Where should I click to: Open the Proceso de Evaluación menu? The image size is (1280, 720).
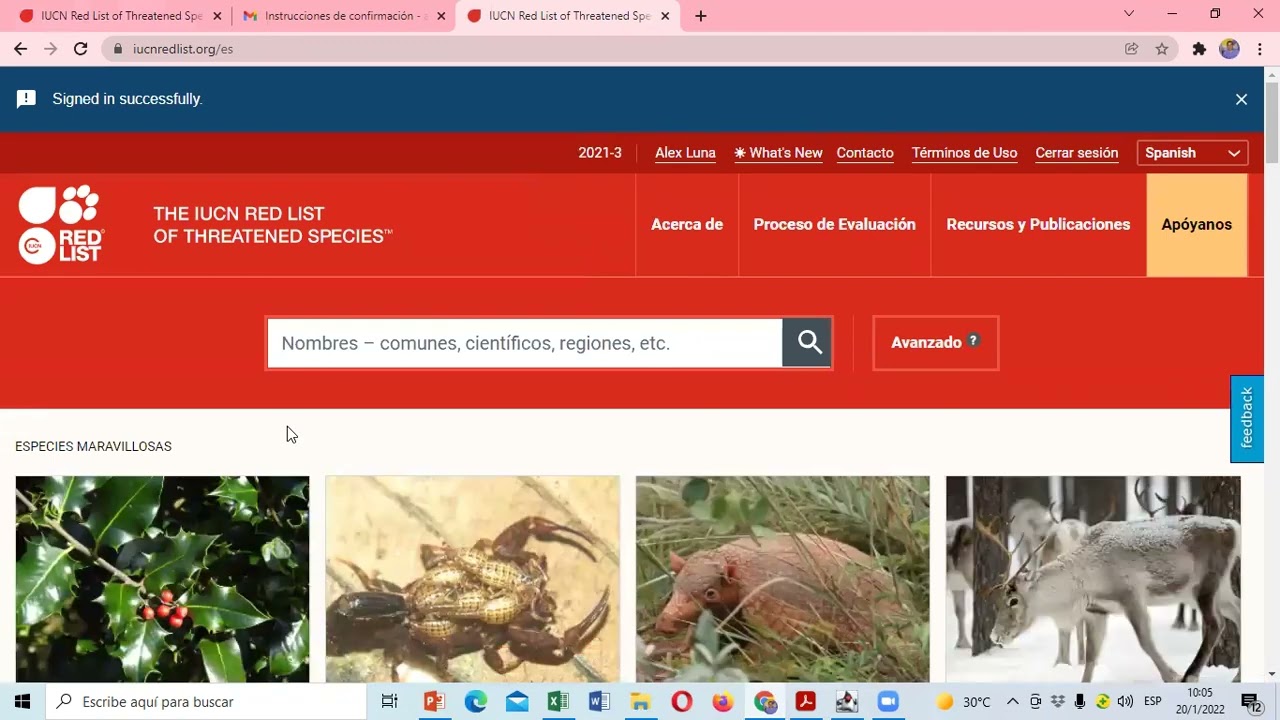pos(834,225)
